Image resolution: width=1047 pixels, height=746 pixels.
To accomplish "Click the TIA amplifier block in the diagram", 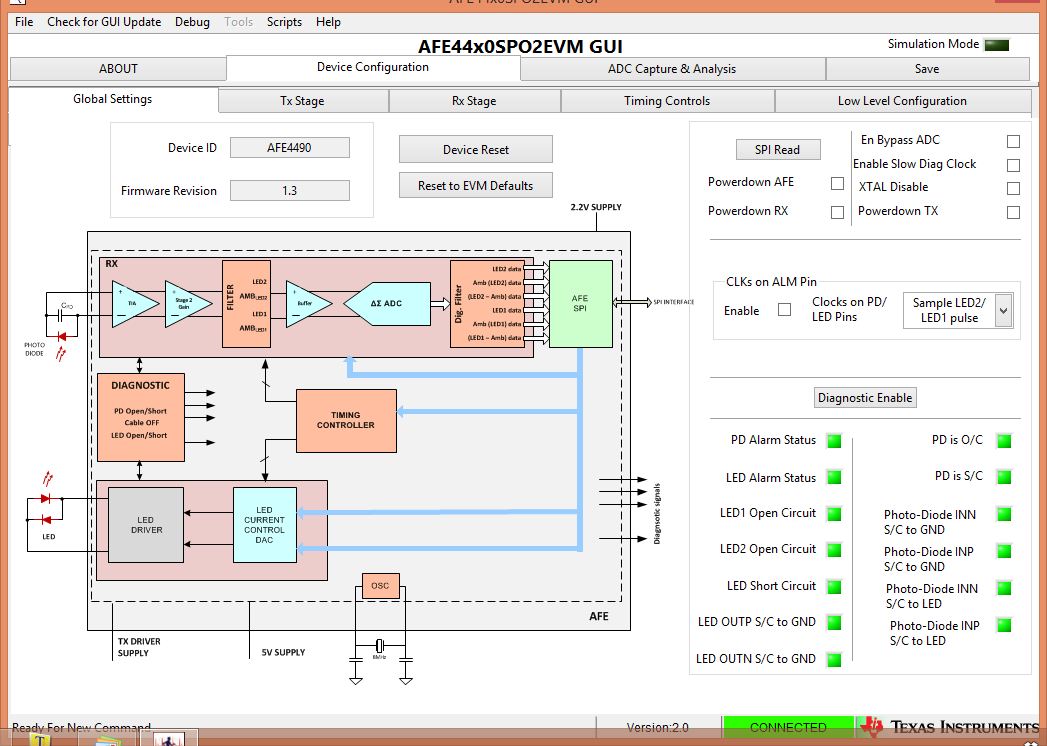I will [135, 304].
